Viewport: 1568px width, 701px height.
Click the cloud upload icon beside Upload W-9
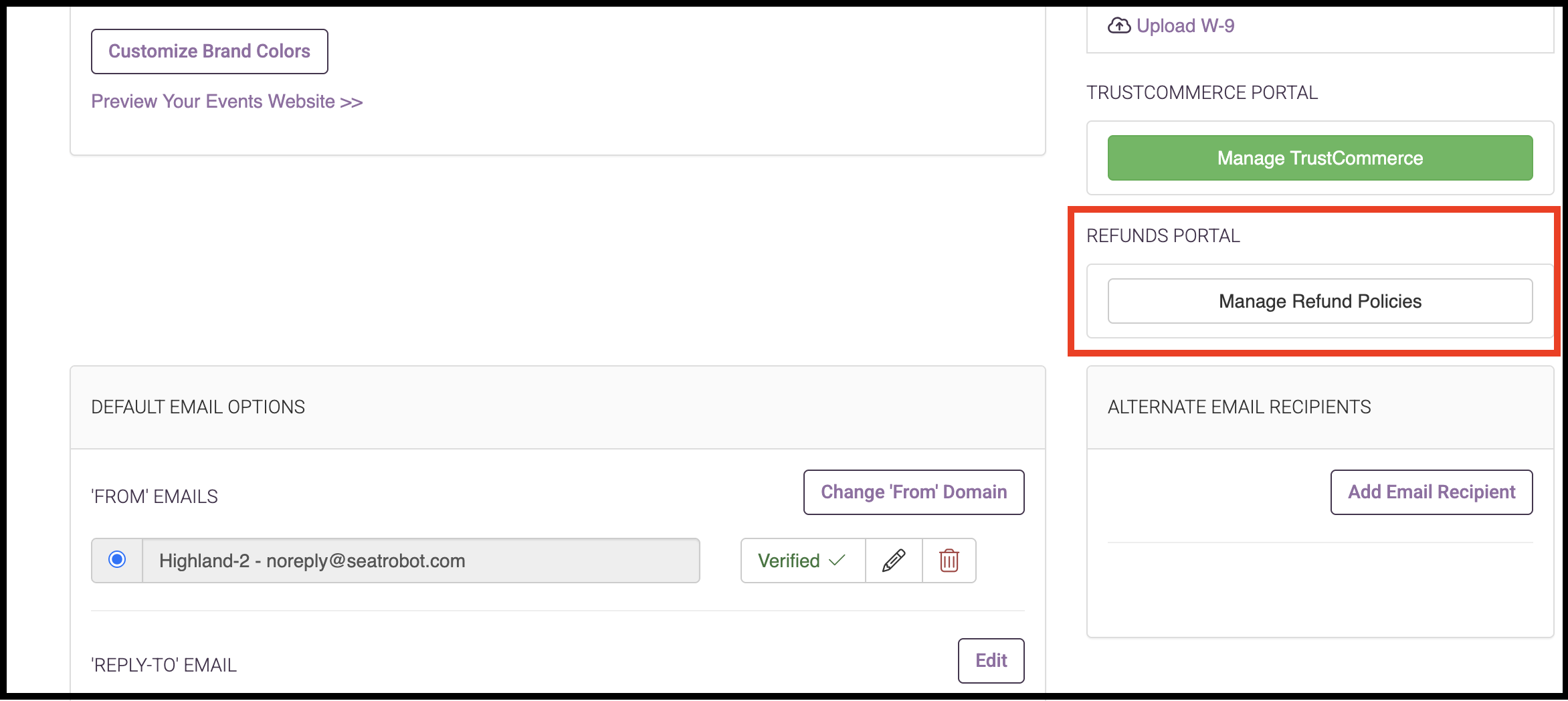tap(1119, 26)
